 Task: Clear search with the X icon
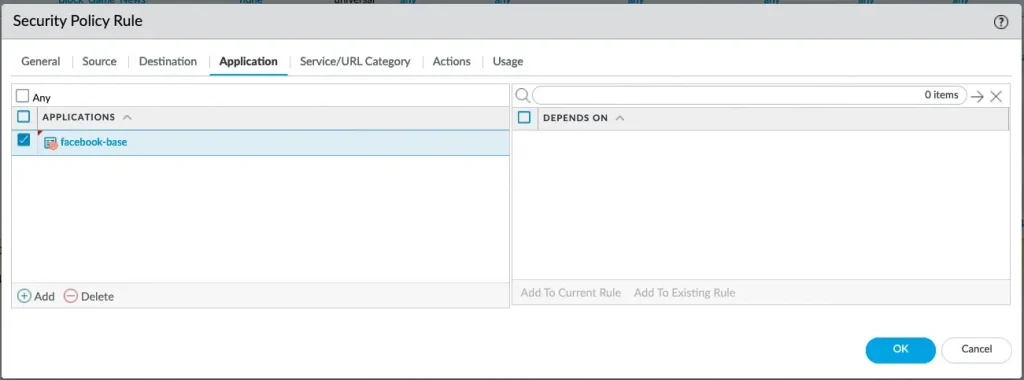tap(996, 96)
